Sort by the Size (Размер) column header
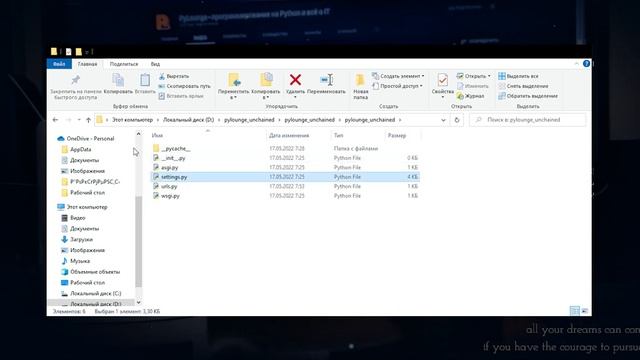 click(x=402, y=136)
